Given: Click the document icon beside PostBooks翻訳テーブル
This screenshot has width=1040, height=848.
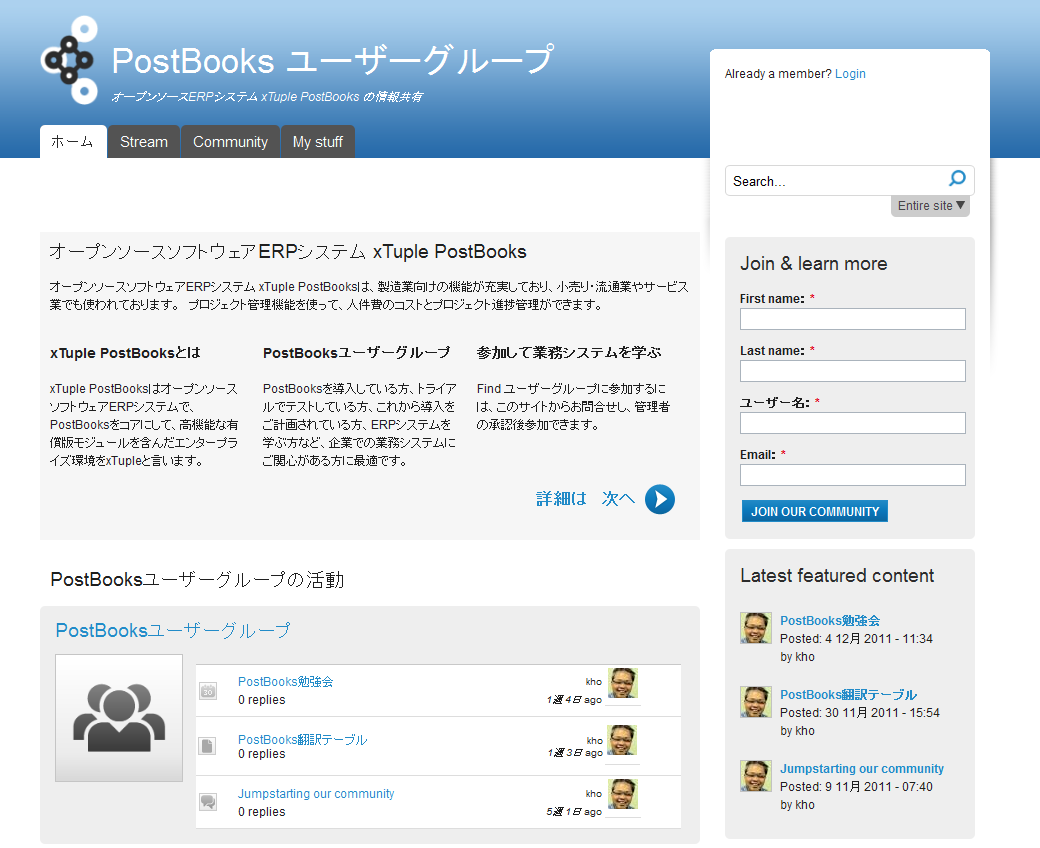Looking at the screenshot, I should (x=208, y=746).
